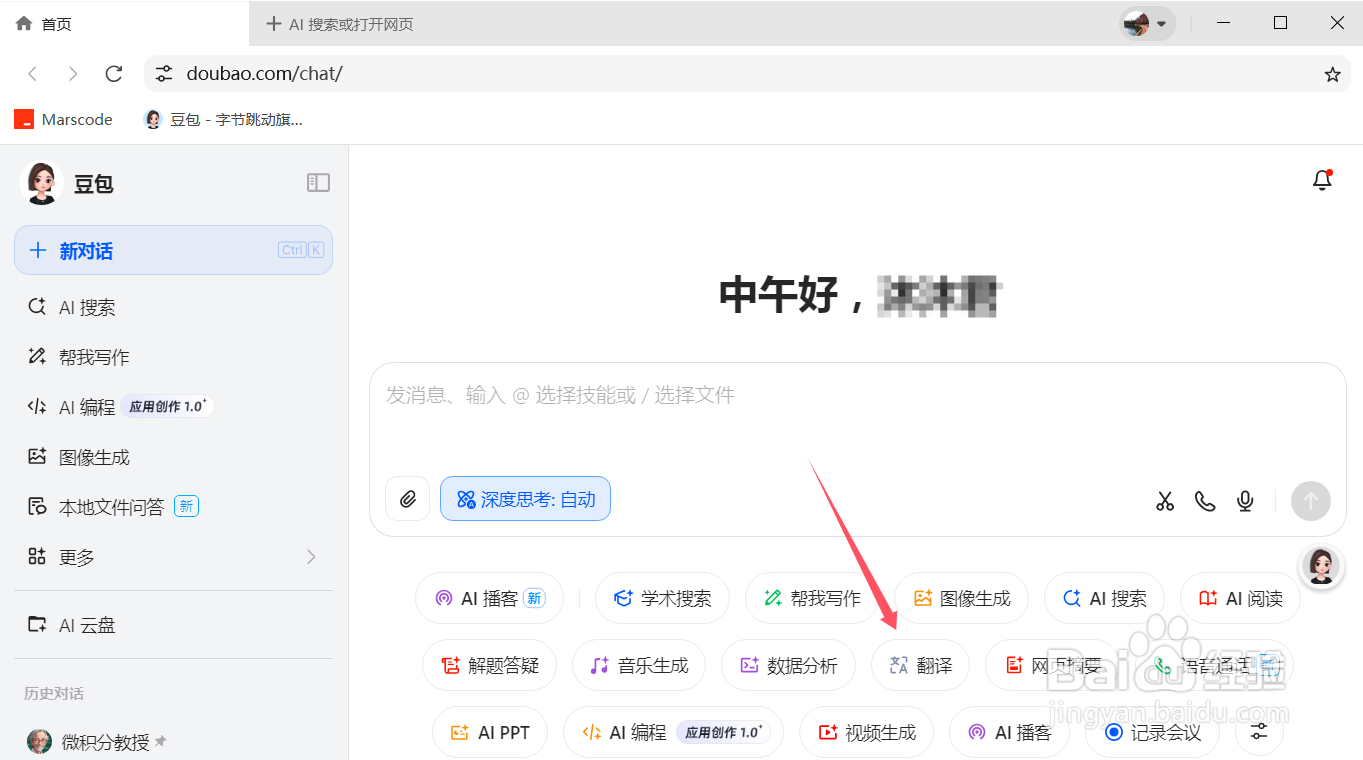Select the 翻译 skill chip
Image resolution: width=1363 pixels, height=760 pixels.
pyautogui.click(x=920, y=665)
